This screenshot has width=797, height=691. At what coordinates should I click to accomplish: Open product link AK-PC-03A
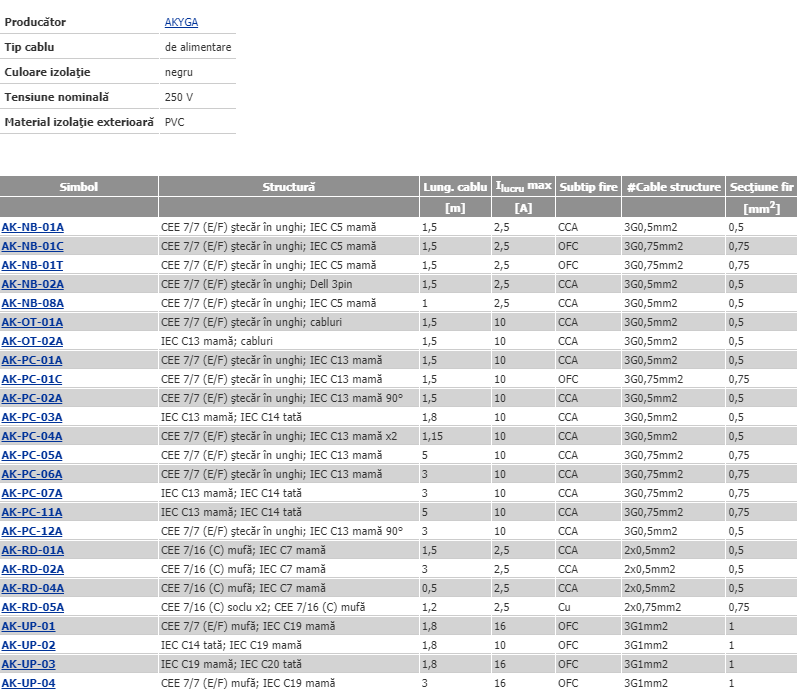point(32,417)
